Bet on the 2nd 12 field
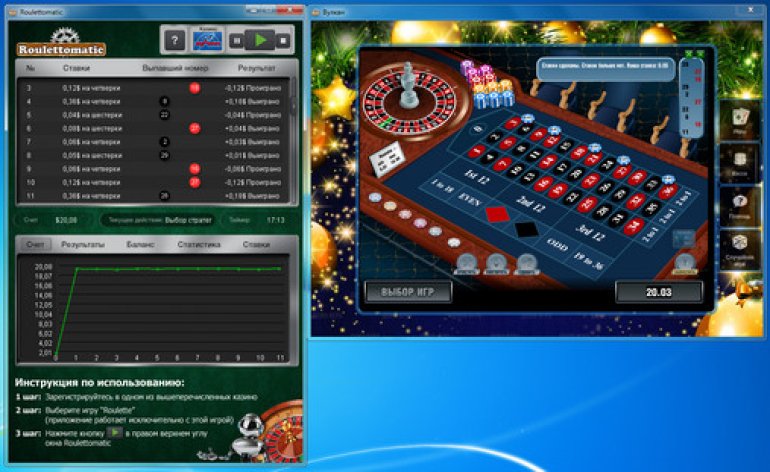 click(530, 203)
